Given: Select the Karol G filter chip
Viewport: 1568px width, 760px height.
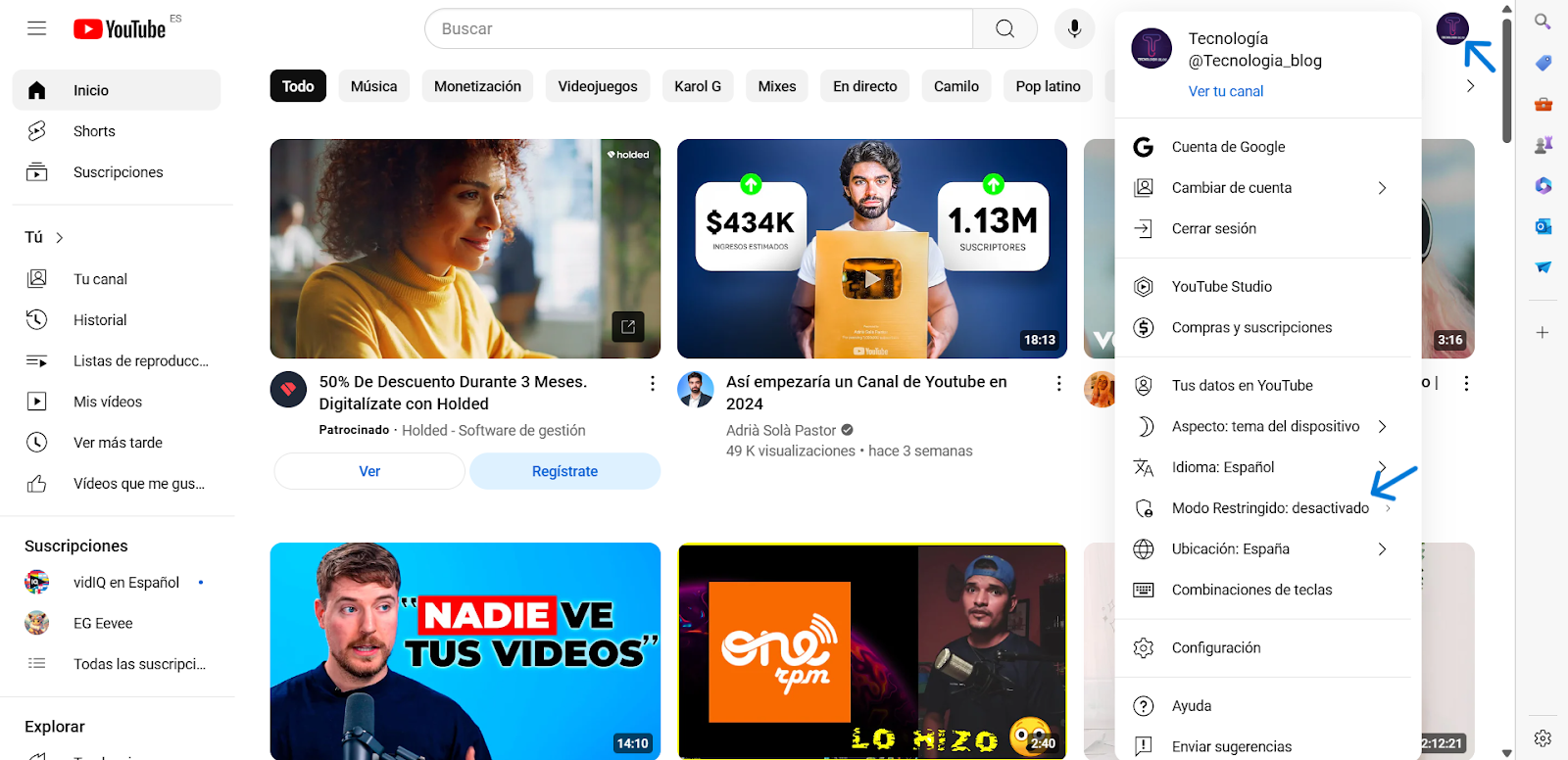Looking at the screenshot, I should coord(698,86).
